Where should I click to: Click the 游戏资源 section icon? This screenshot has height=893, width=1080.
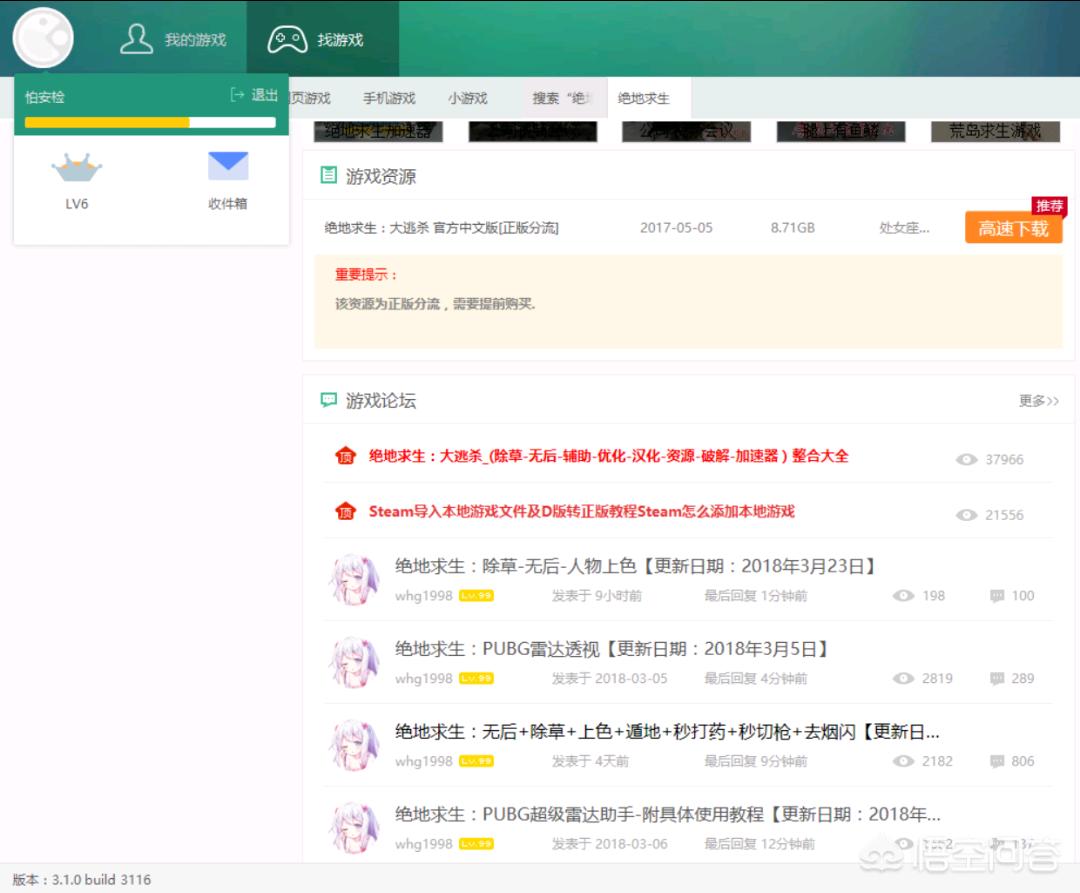coord(329,175)
